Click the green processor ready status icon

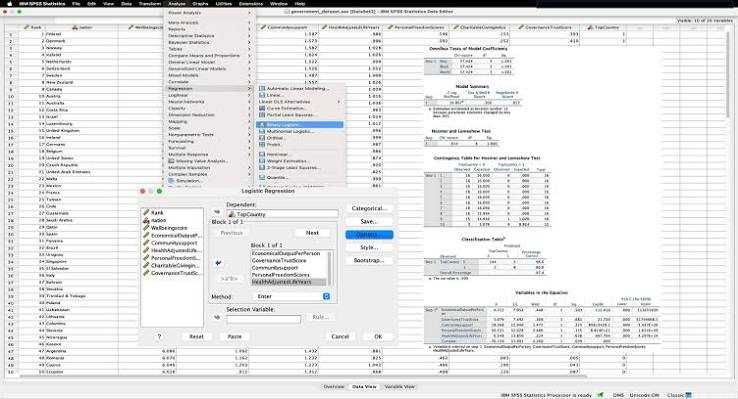click(x=600, y=395)
